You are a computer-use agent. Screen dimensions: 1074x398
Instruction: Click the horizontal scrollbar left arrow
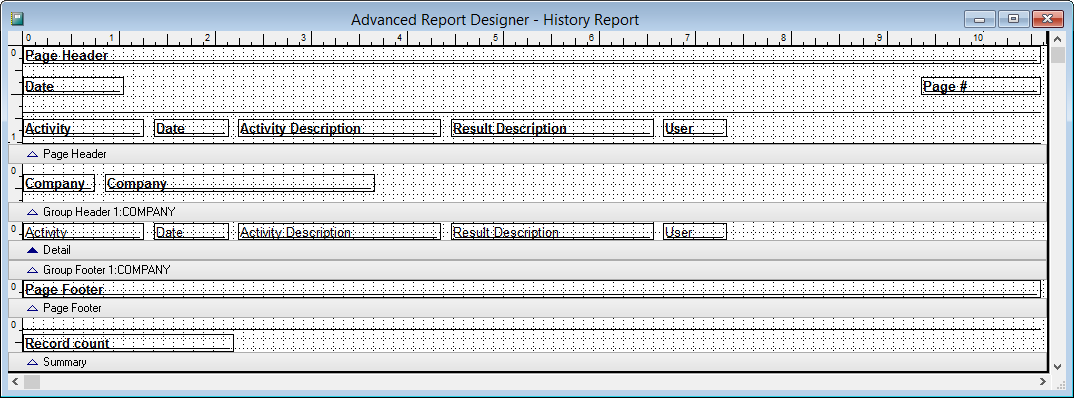(x=15, y=382)
